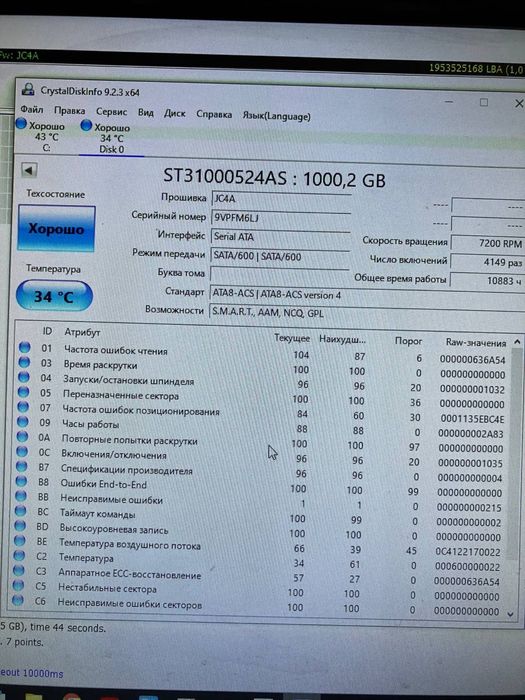Click the Наихудш... column header

point(342,340)
